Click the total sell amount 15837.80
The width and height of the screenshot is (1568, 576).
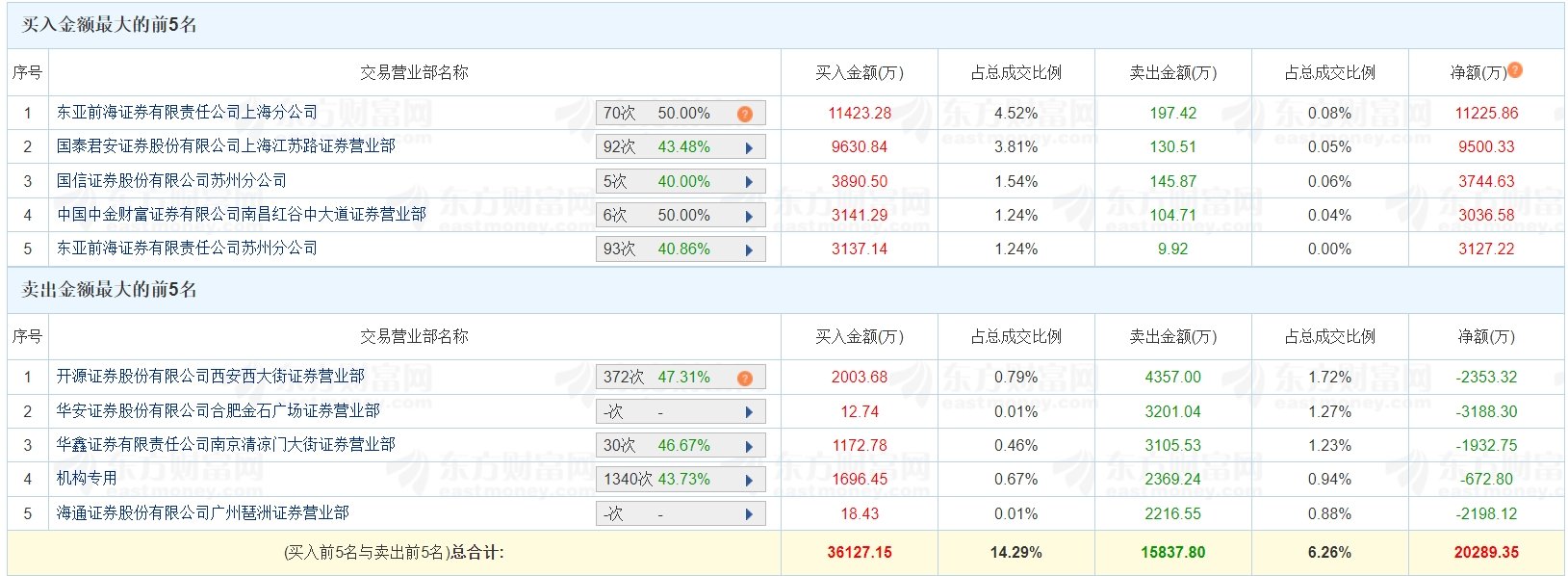pyautogui.click(x=1173, y=553)
